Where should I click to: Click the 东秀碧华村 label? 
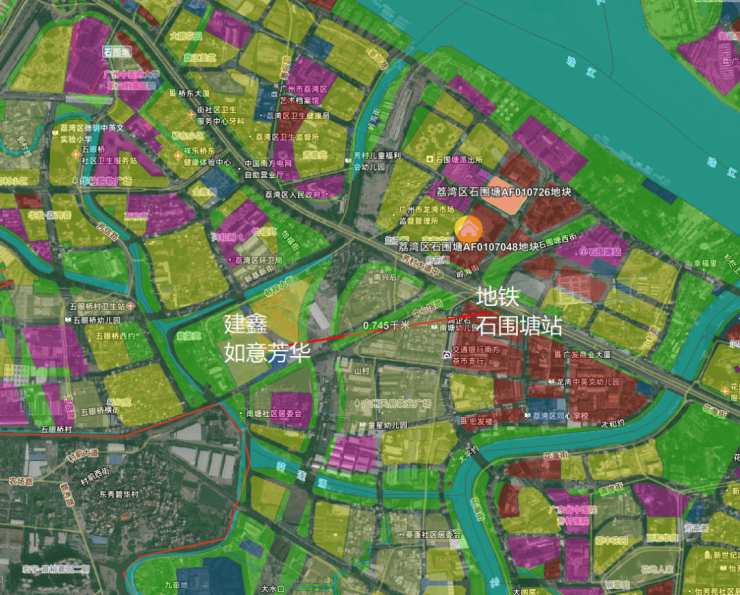(119, 494)
